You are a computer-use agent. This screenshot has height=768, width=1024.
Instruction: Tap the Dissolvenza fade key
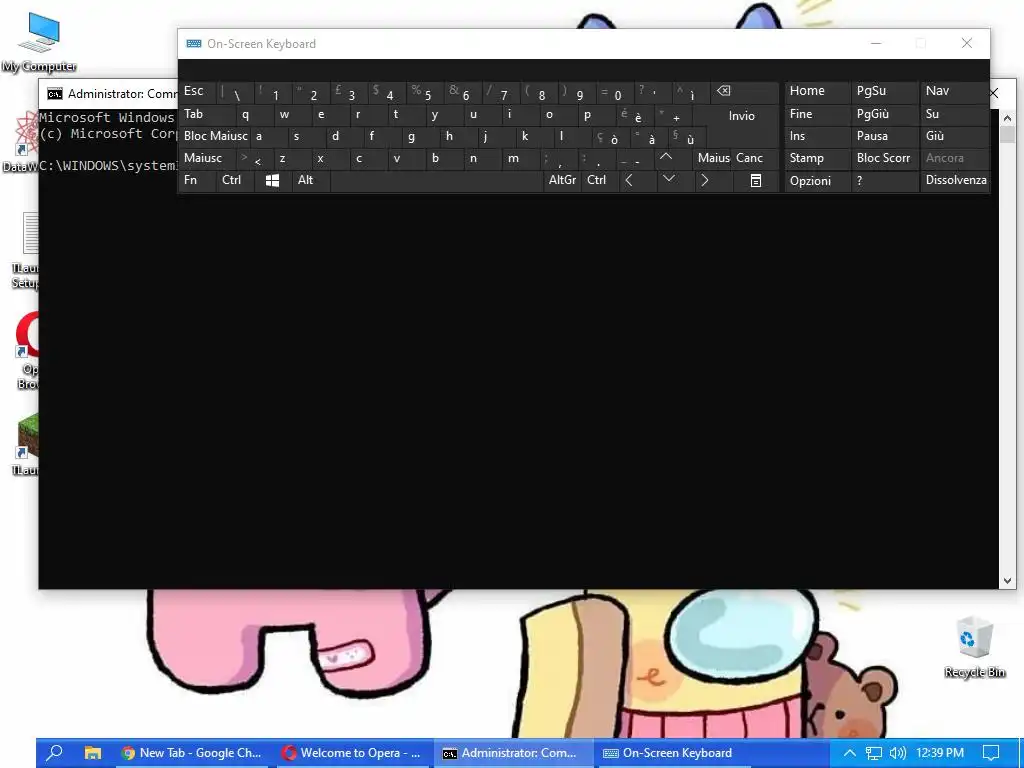click(x=955, y=181)
